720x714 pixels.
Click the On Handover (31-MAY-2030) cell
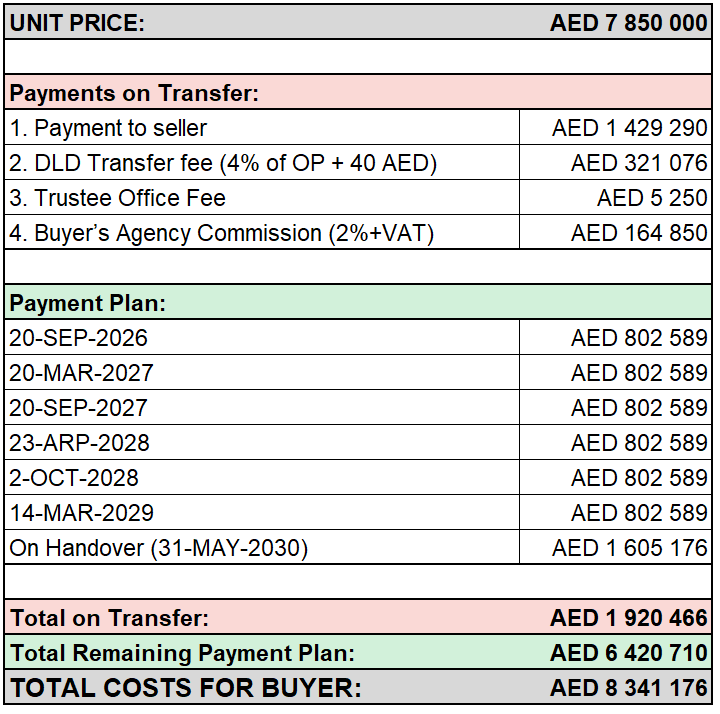coord(262,547)
